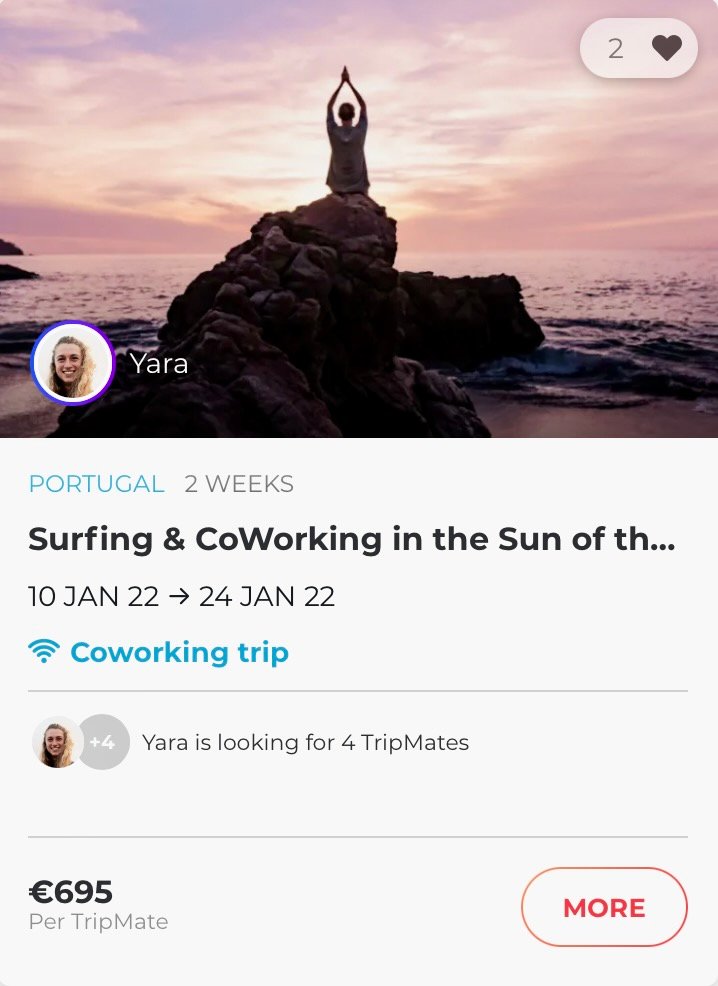
Task: Click the name Yara on the cover photo
Action: (x=159, y=363)
